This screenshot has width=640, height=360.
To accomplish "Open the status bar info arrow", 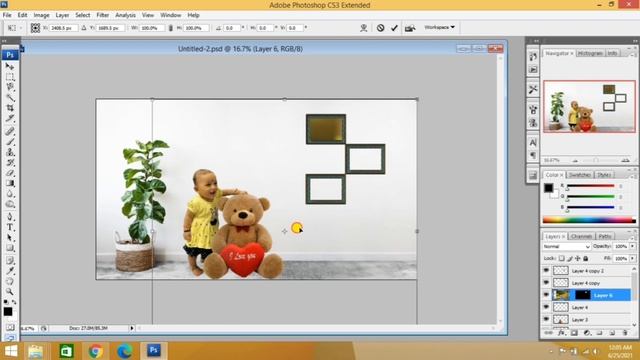I will [x=131, y=328].
